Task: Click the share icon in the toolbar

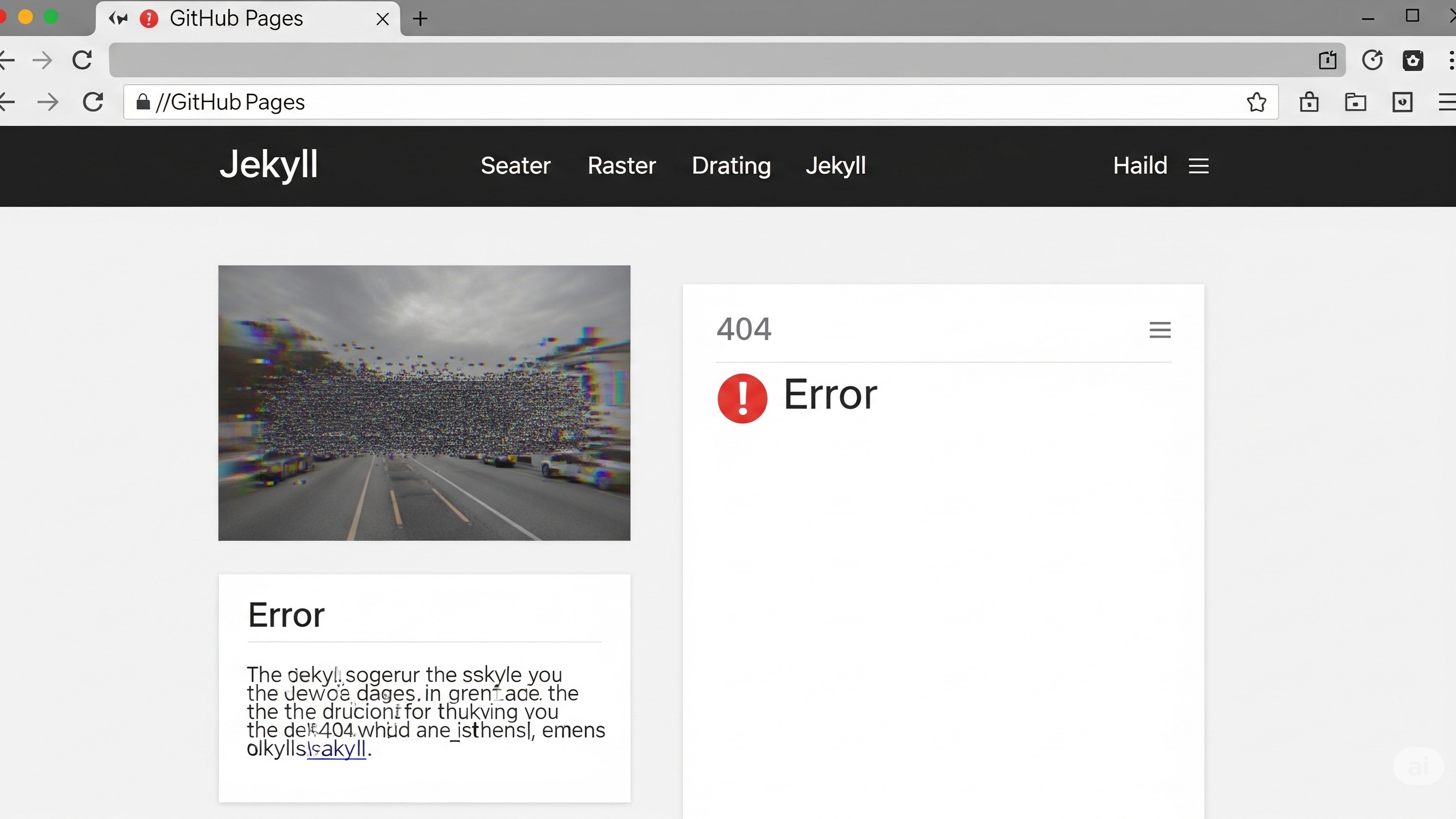Action: [1328, 60]
